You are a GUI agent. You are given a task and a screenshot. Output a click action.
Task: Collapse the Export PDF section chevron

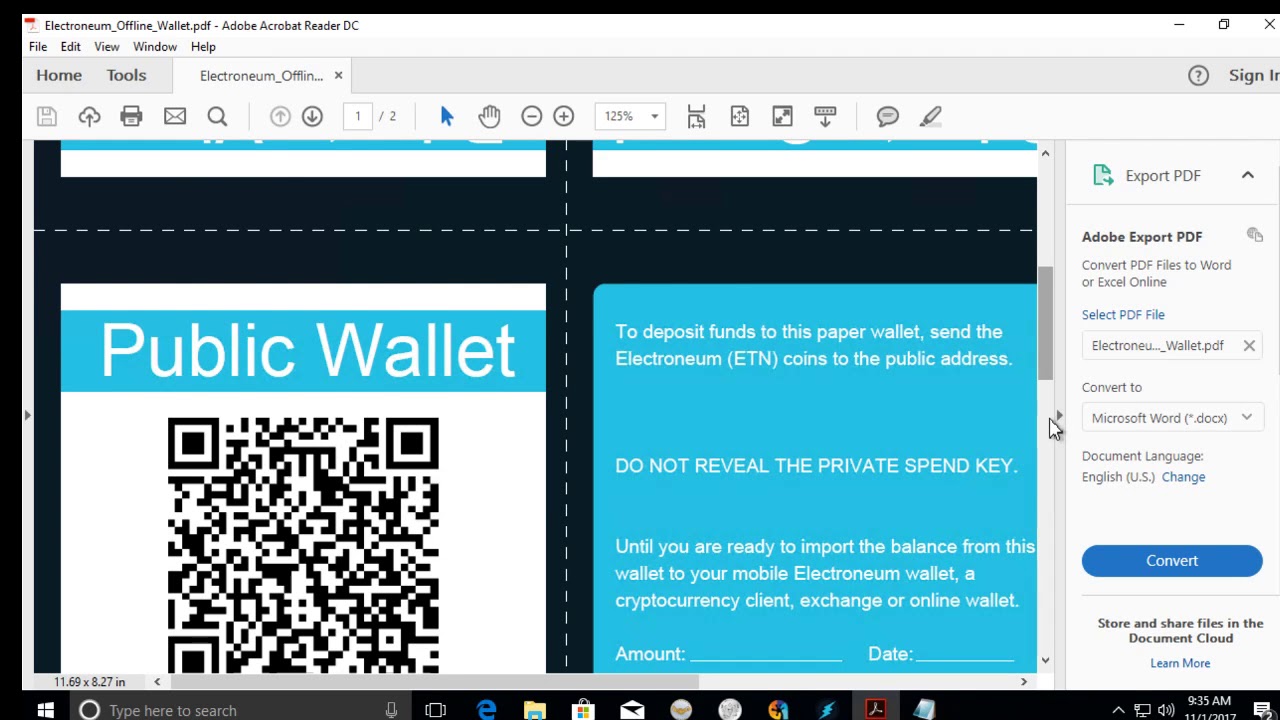1248,175
